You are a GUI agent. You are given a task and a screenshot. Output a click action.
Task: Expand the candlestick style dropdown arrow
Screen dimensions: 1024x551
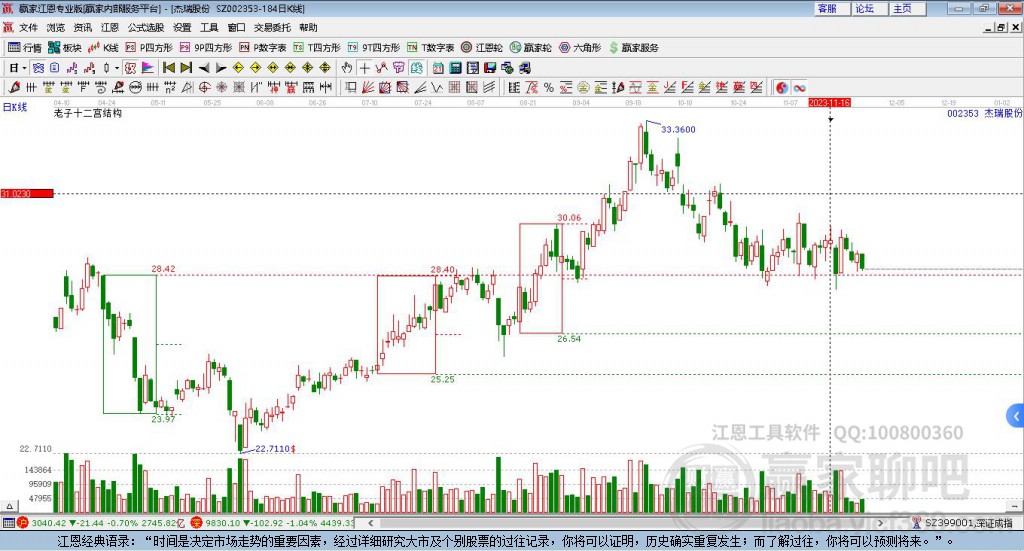pos(117,68)
